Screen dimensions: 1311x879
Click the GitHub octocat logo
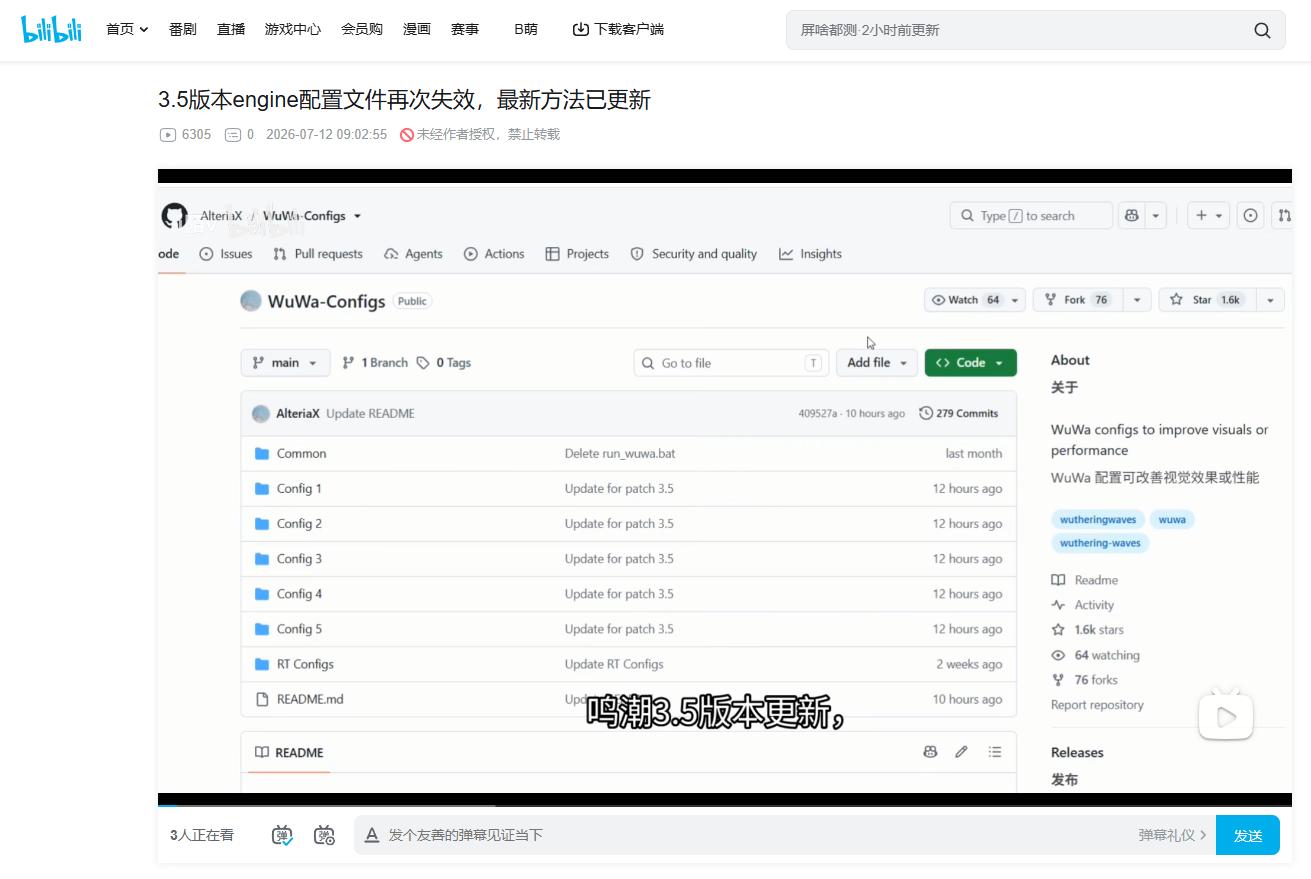[175, 216]
